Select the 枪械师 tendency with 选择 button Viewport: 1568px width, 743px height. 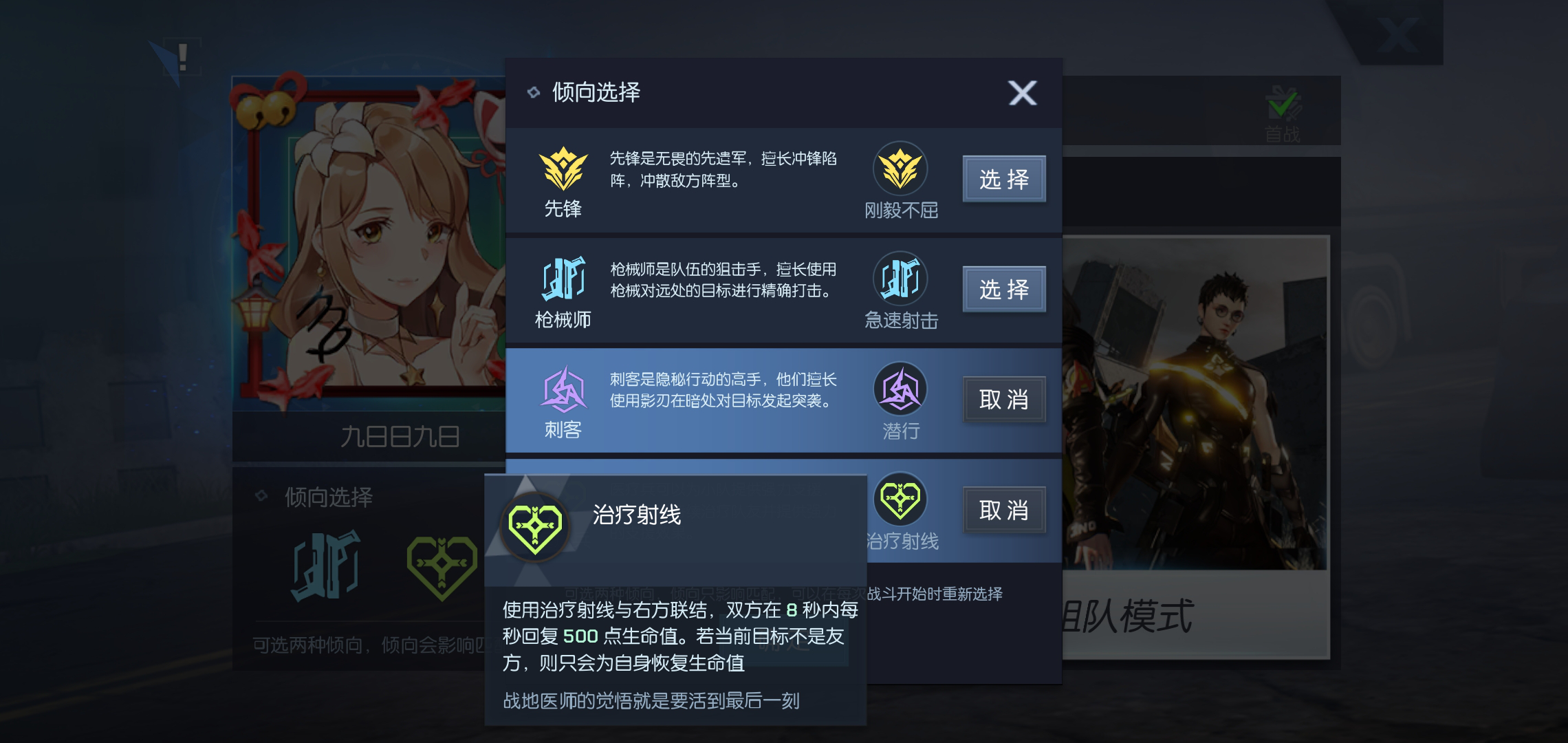click(1004, 289)
